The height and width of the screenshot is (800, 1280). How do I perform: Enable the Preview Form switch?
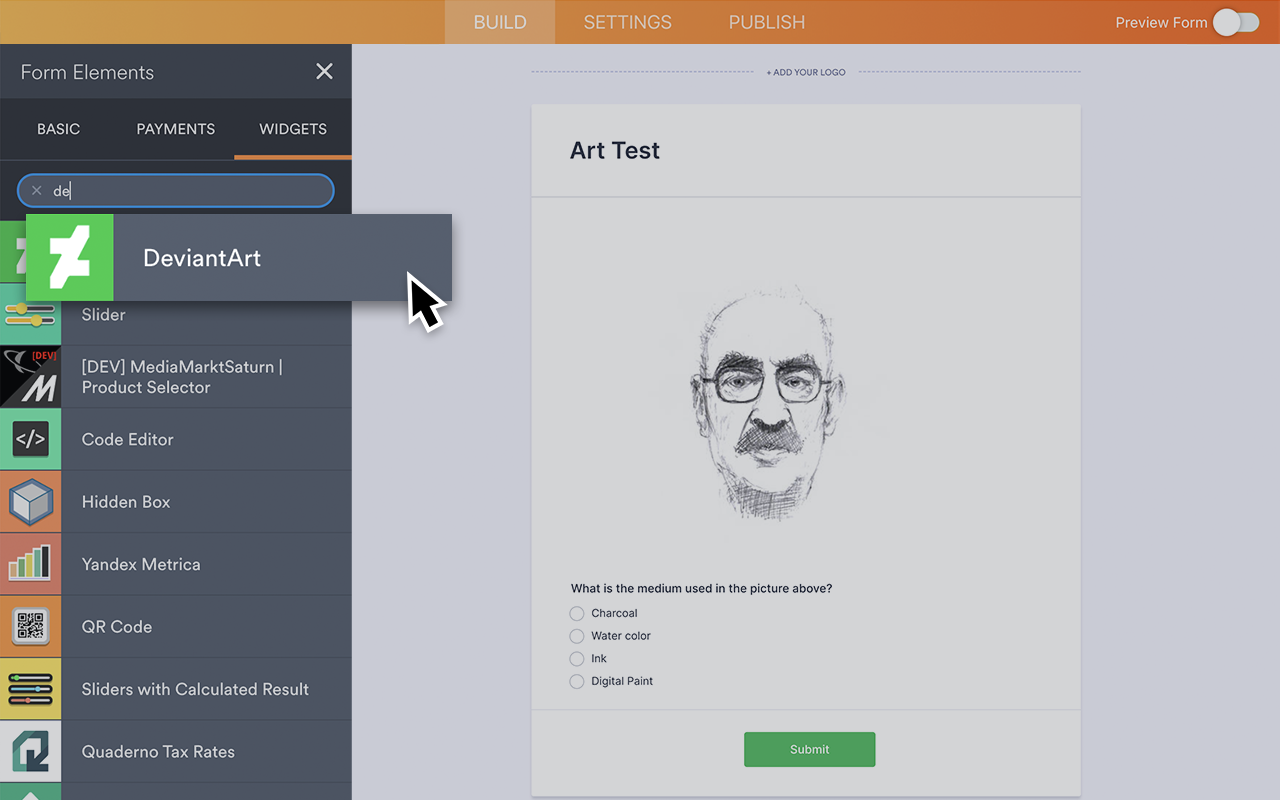[1235, 22]
